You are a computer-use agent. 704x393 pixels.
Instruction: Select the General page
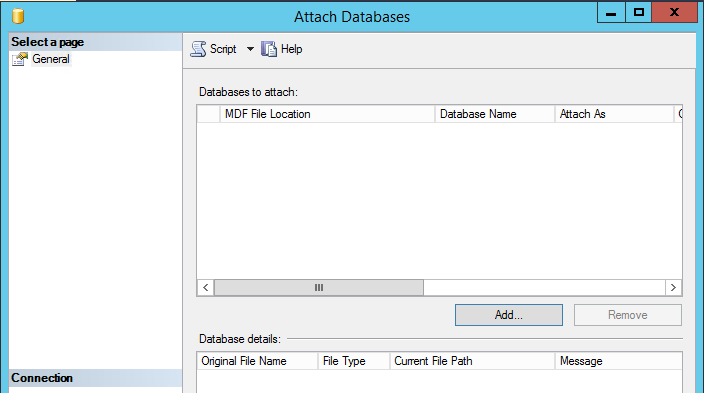(51, 59)
